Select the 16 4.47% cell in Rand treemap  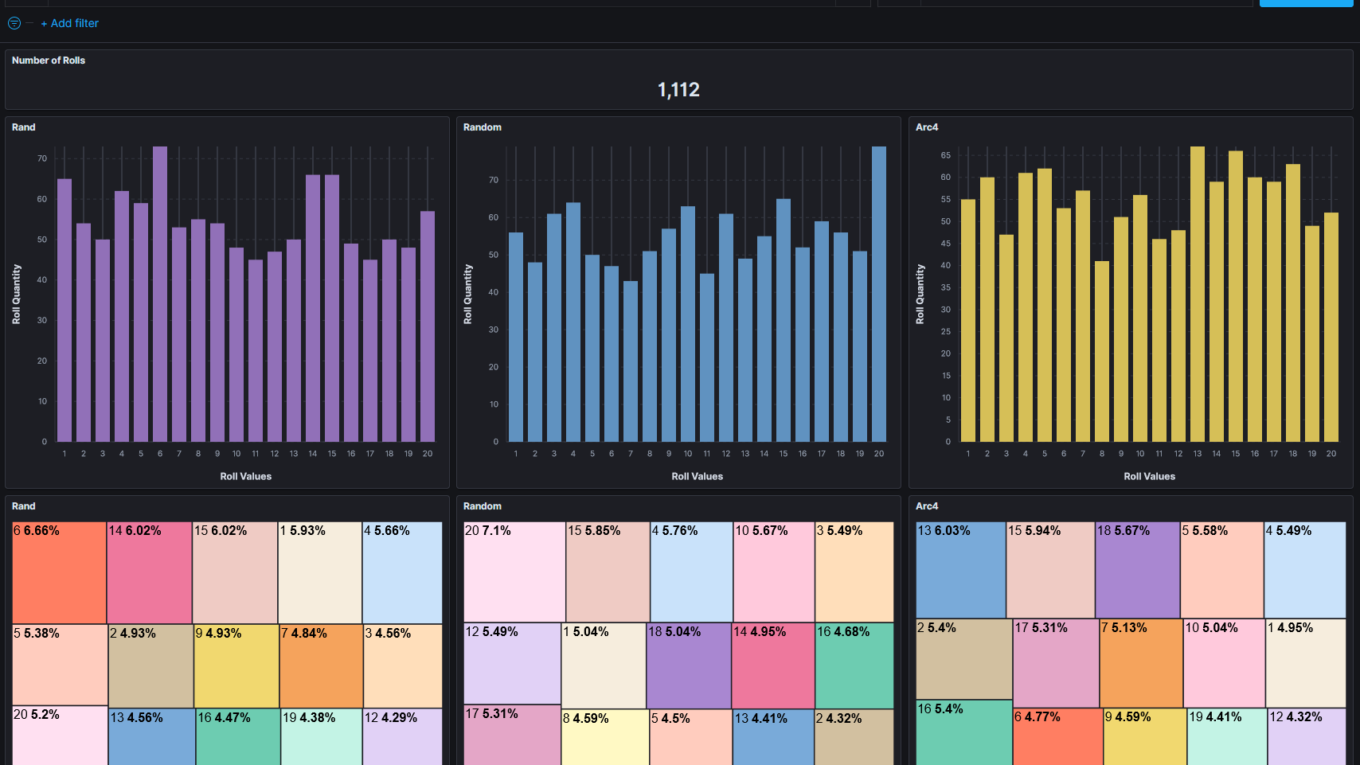(x=238, y=737)
